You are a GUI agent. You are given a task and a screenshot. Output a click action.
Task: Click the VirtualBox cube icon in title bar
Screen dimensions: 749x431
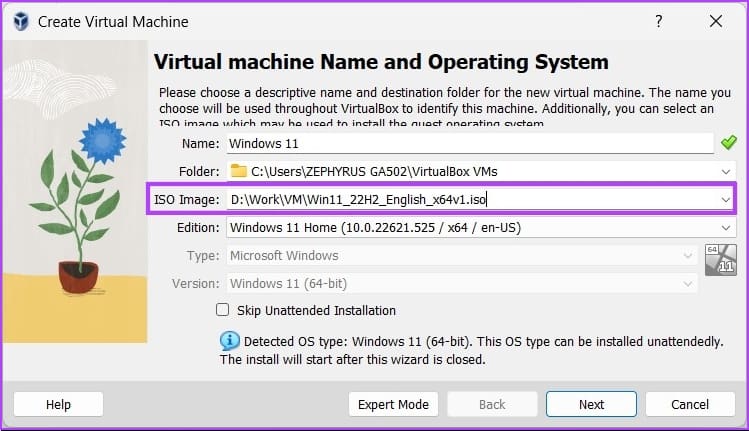coord(21,22)
